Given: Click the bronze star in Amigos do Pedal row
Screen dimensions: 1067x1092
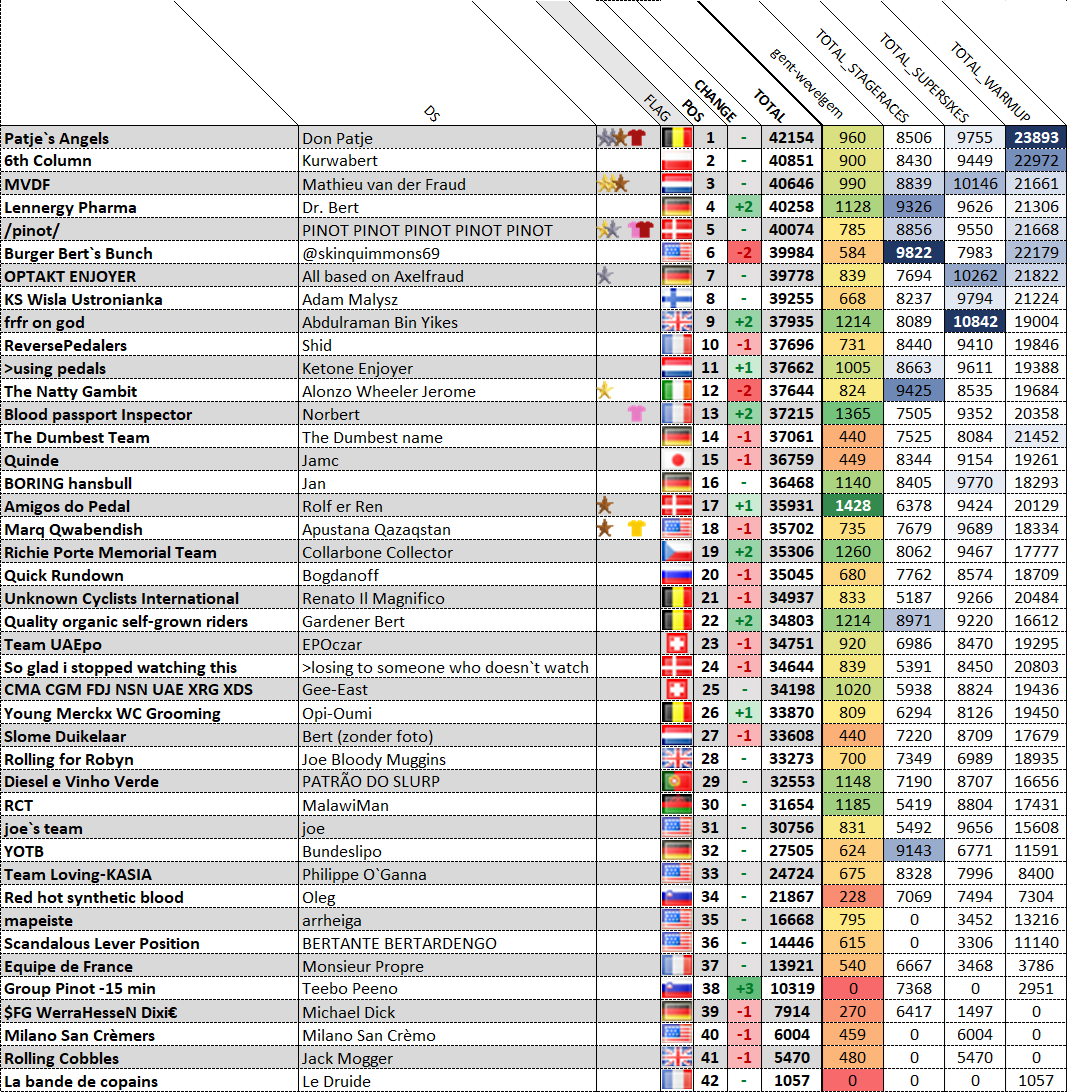Looking at the screenshot, I should (605, 505).
